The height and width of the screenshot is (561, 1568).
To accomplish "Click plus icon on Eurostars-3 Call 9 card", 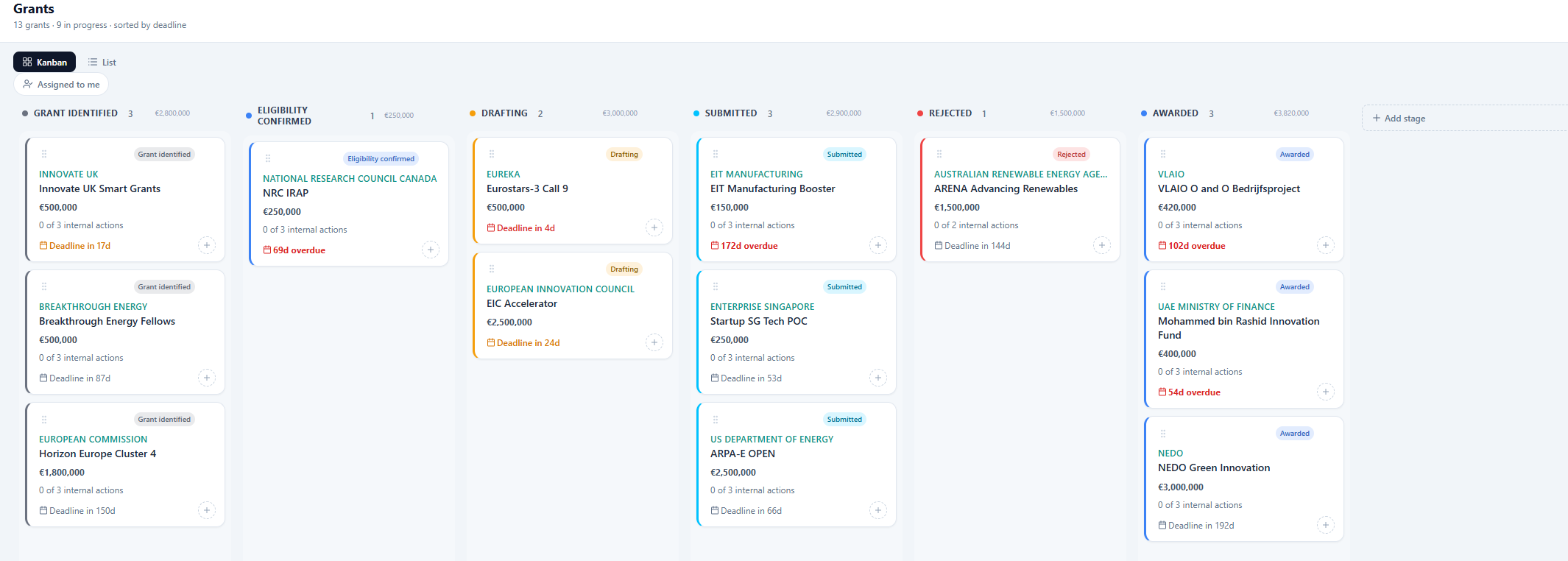I will pos(654,227).
